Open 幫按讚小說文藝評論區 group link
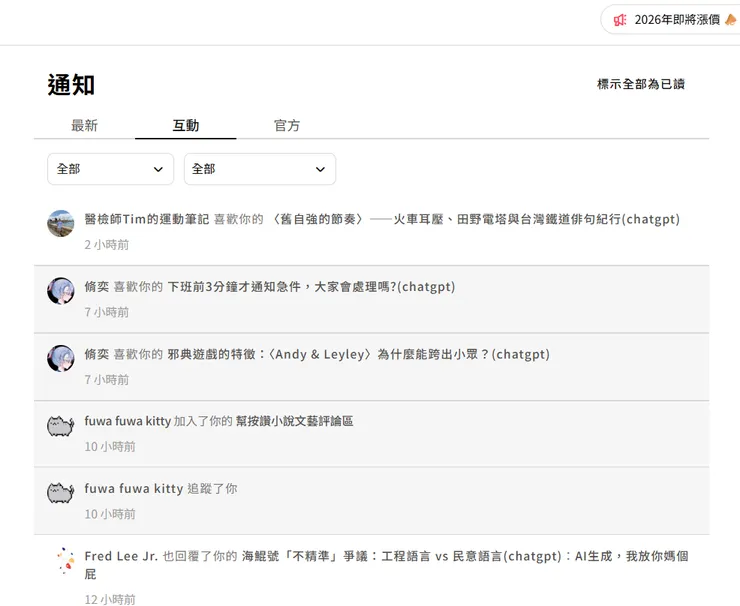Image resolution: width=740 pixels, height=606 pixels. coord(294,421)
